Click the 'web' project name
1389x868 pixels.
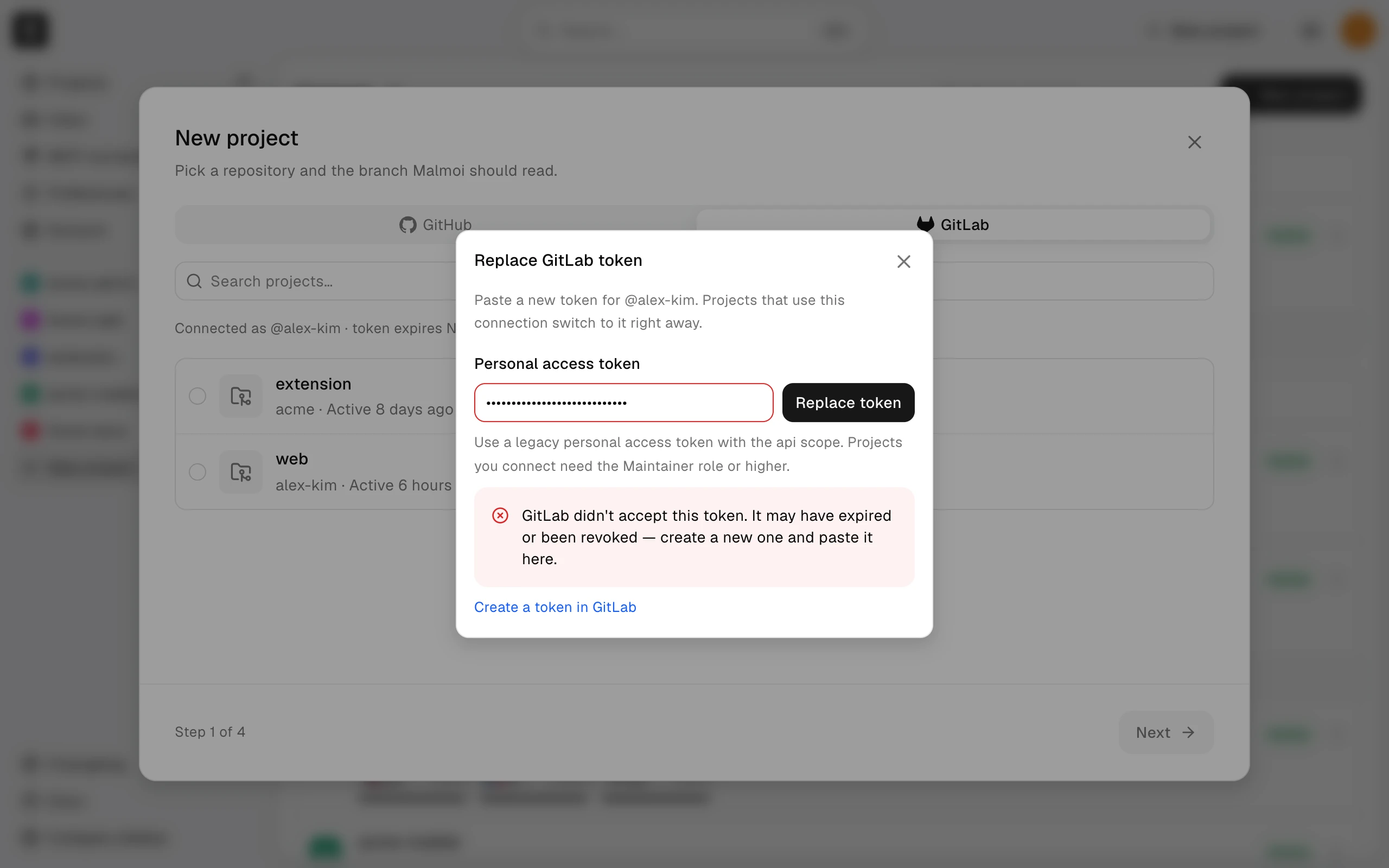tap(291, 459)
